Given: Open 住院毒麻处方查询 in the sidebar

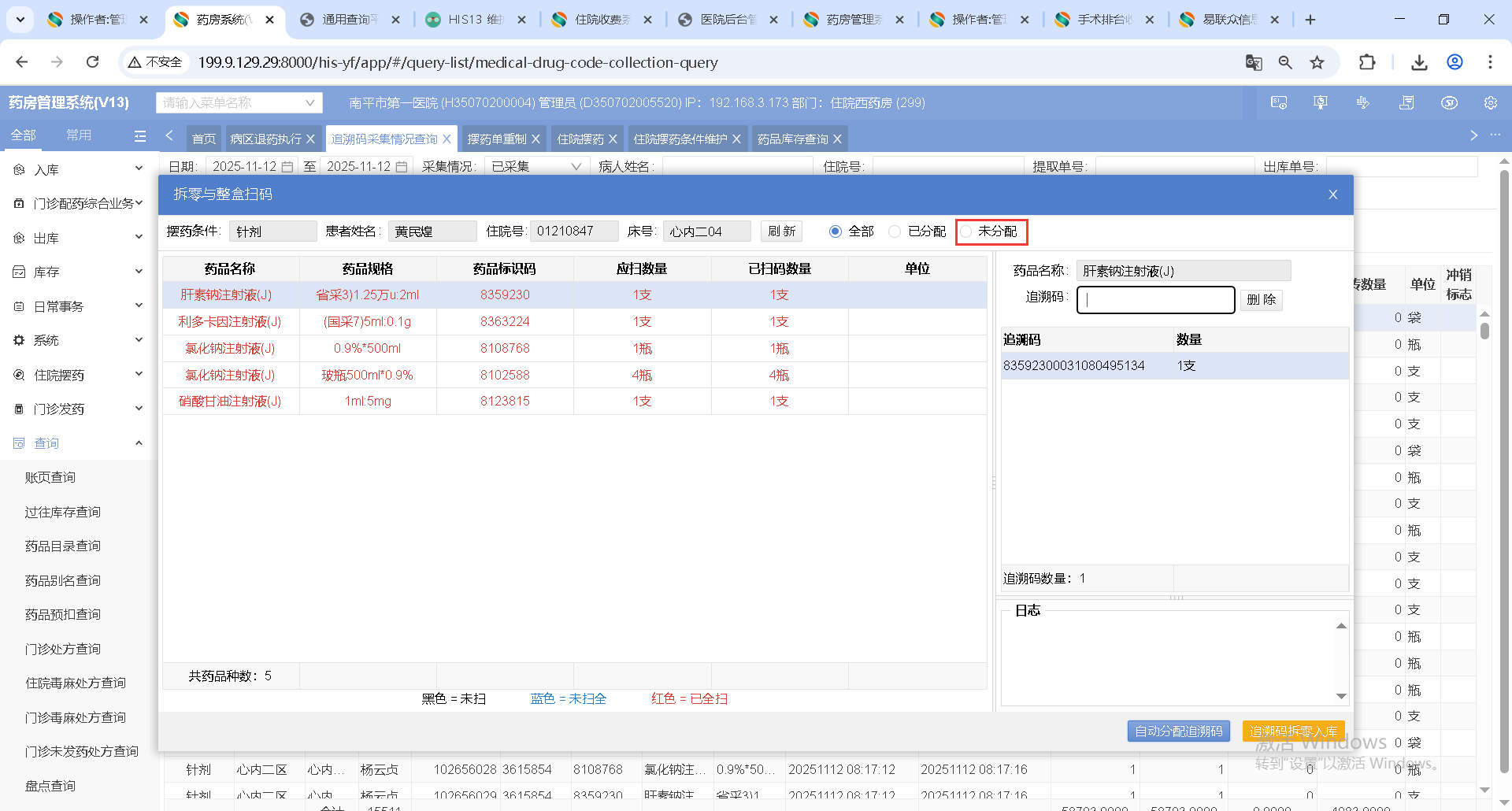Looking at the screenshot, I should point(76,683).
